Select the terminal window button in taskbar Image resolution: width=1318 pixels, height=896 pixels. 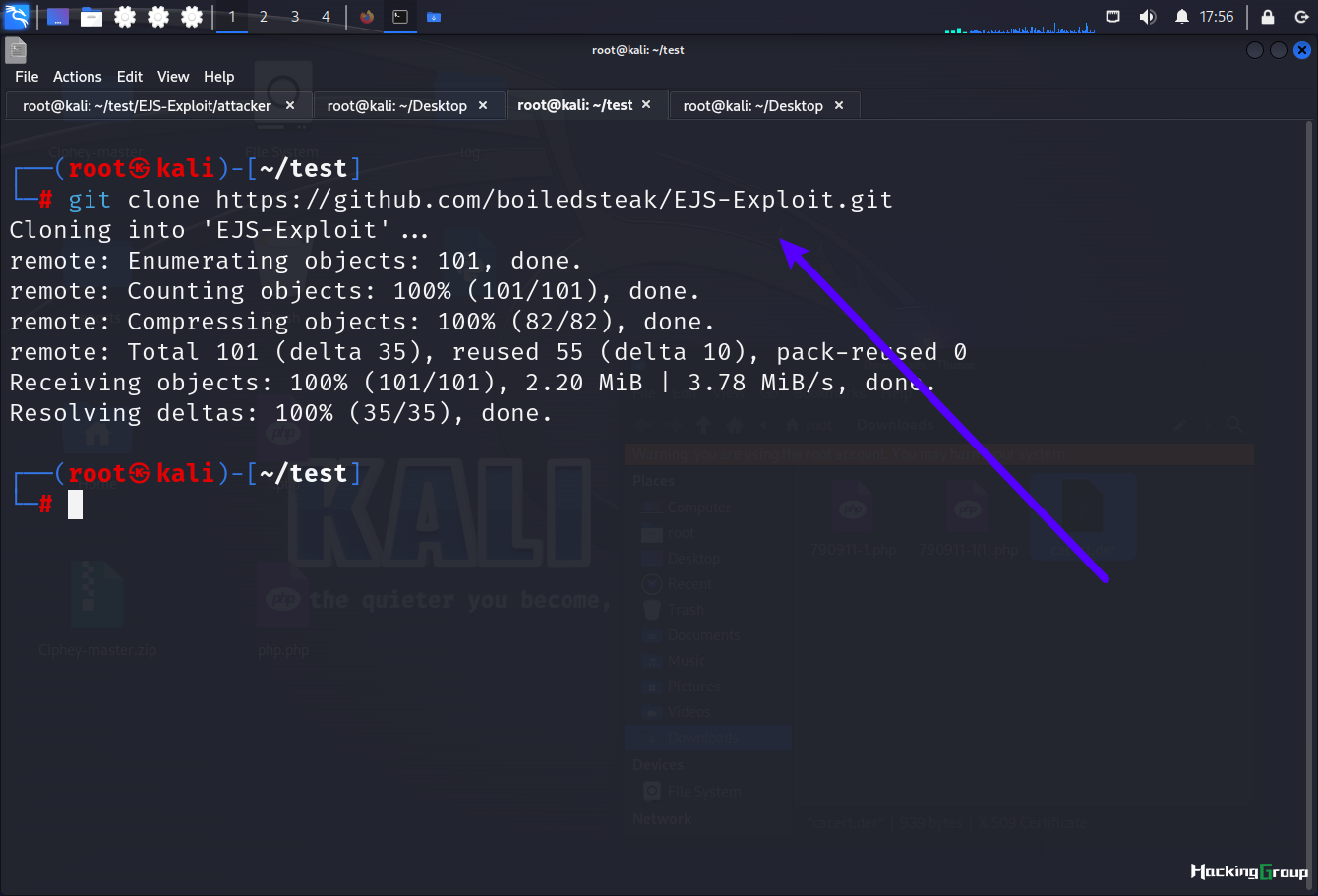pos(400,17)
